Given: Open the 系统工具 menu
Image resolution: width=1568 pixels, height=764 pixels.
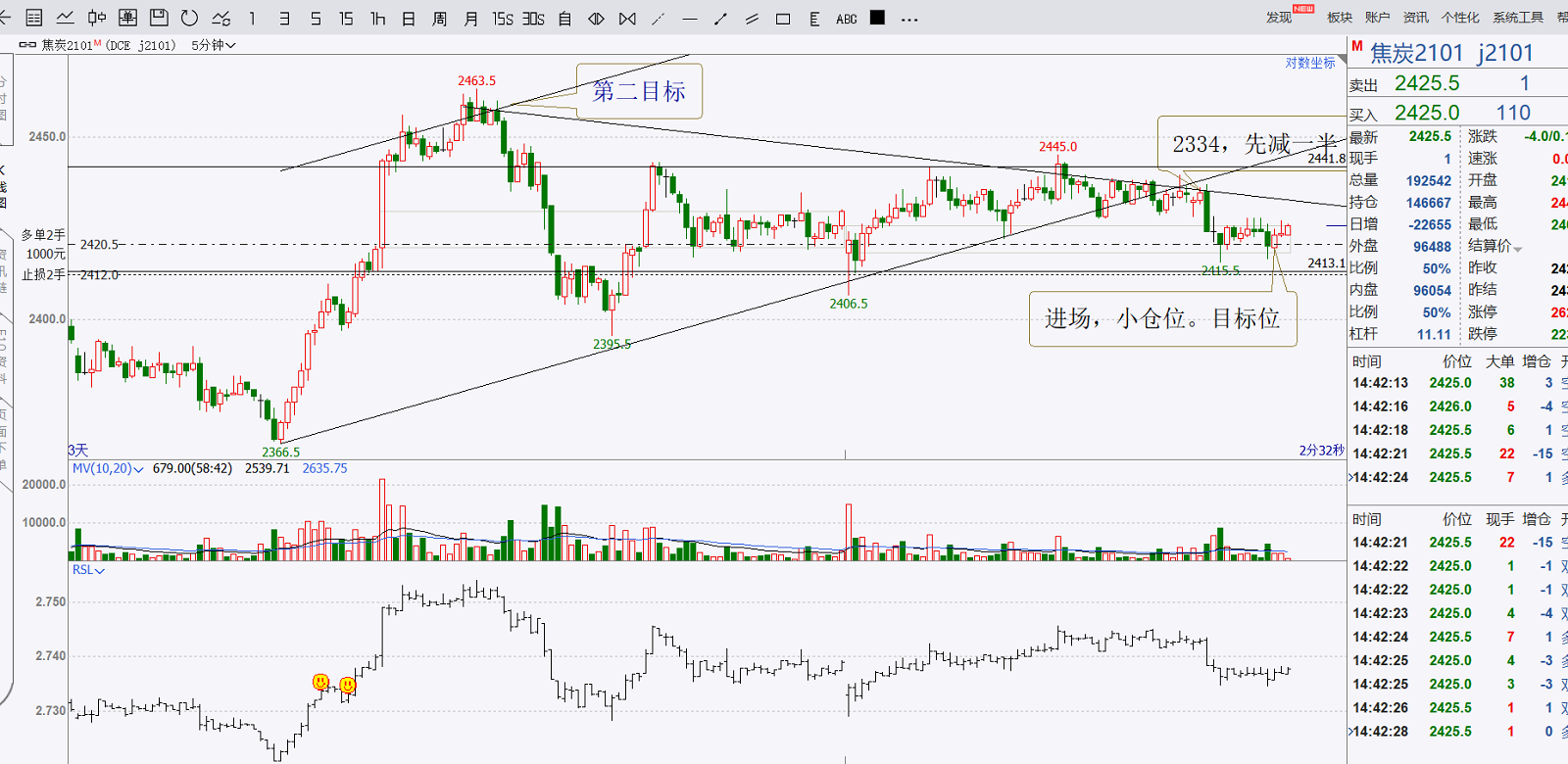Looking at the screenshot, I should click(1517, 18).
